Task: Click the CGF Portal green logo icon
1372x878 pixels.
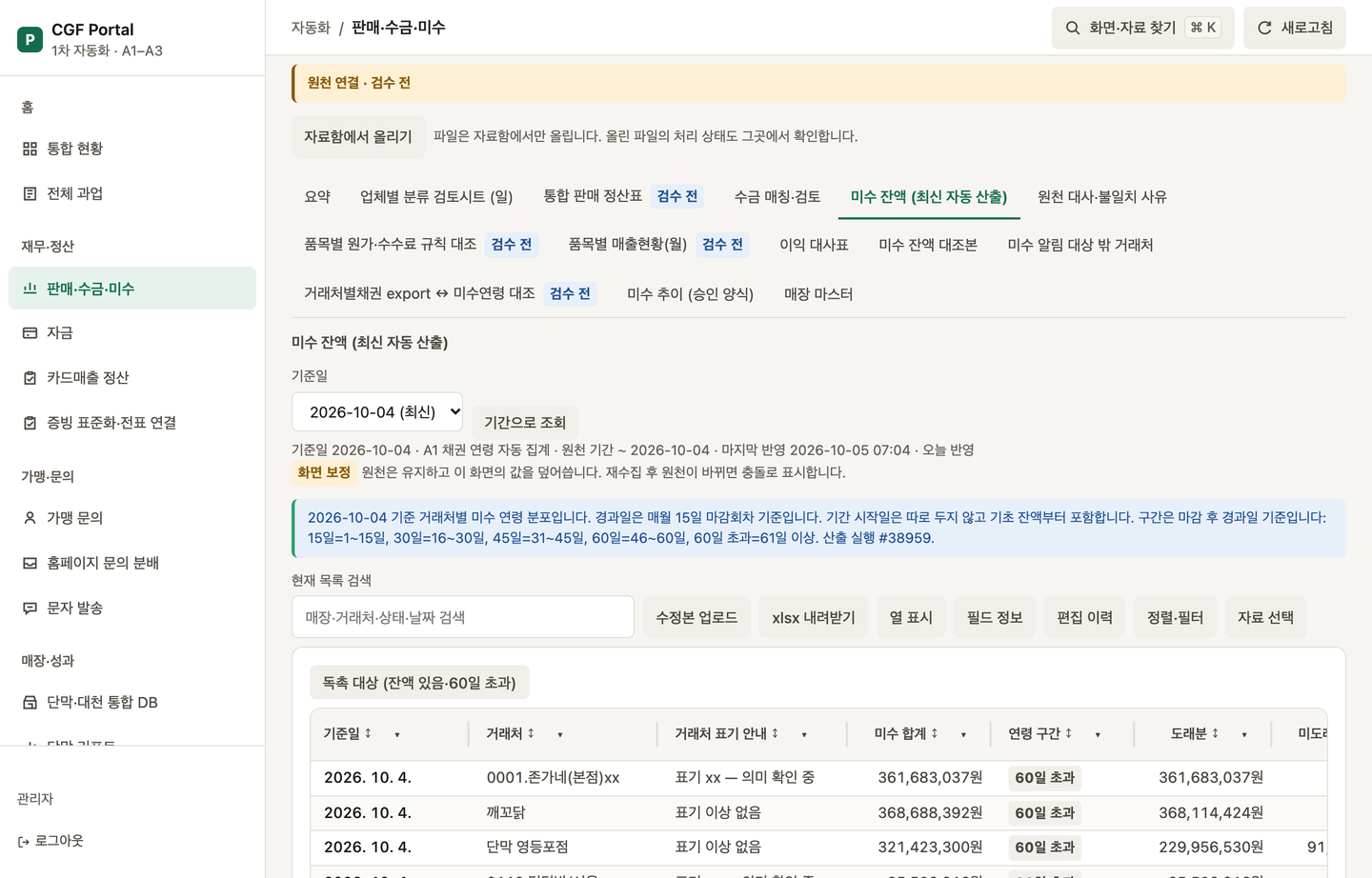Action: pos(30,39)
